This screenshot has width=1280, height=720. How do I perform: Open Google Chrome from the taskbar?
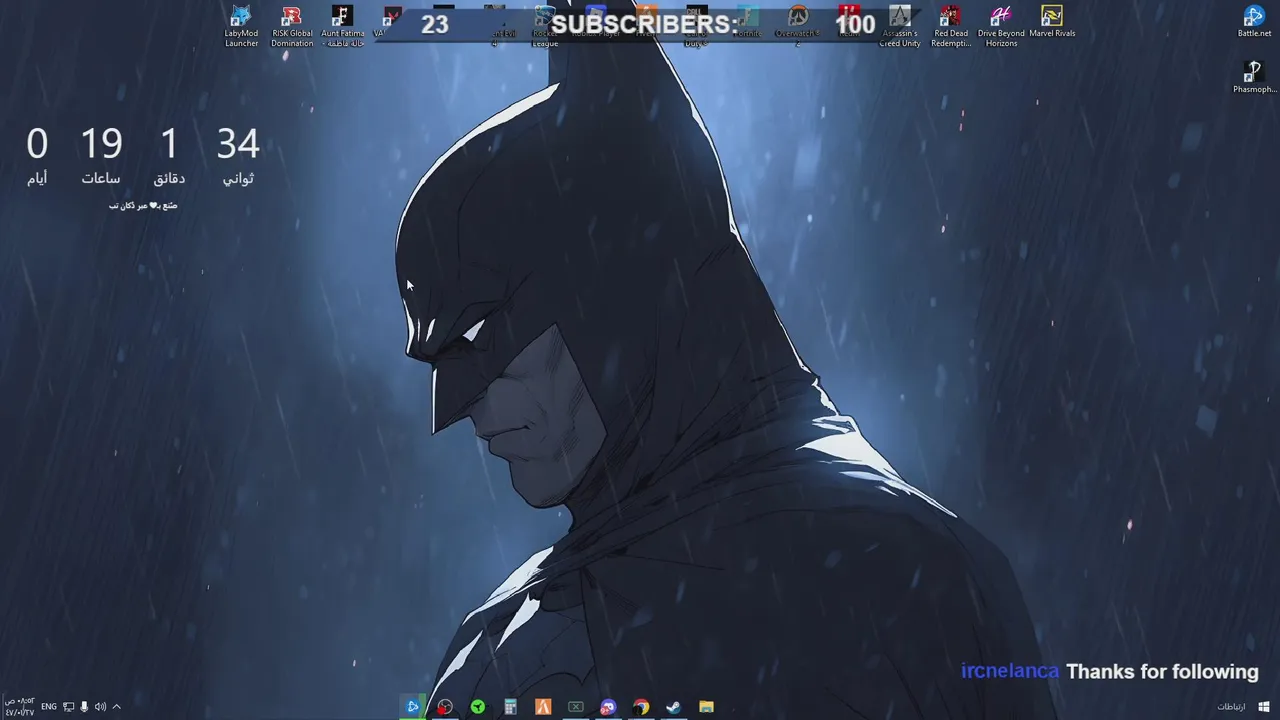click(641, 707)
